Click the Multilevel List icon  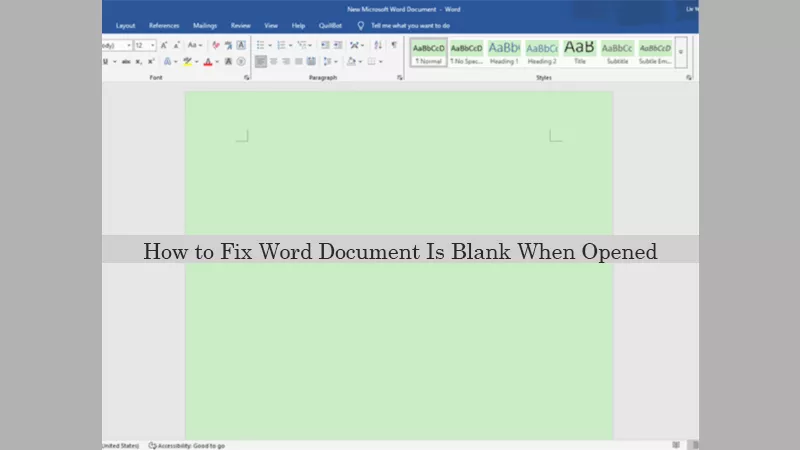(302, 45)
